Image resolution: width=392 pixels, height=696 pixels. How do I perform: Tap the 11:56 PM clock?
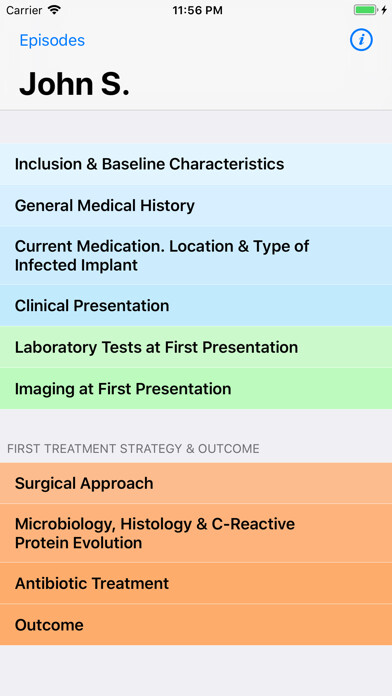coord(198,10)
